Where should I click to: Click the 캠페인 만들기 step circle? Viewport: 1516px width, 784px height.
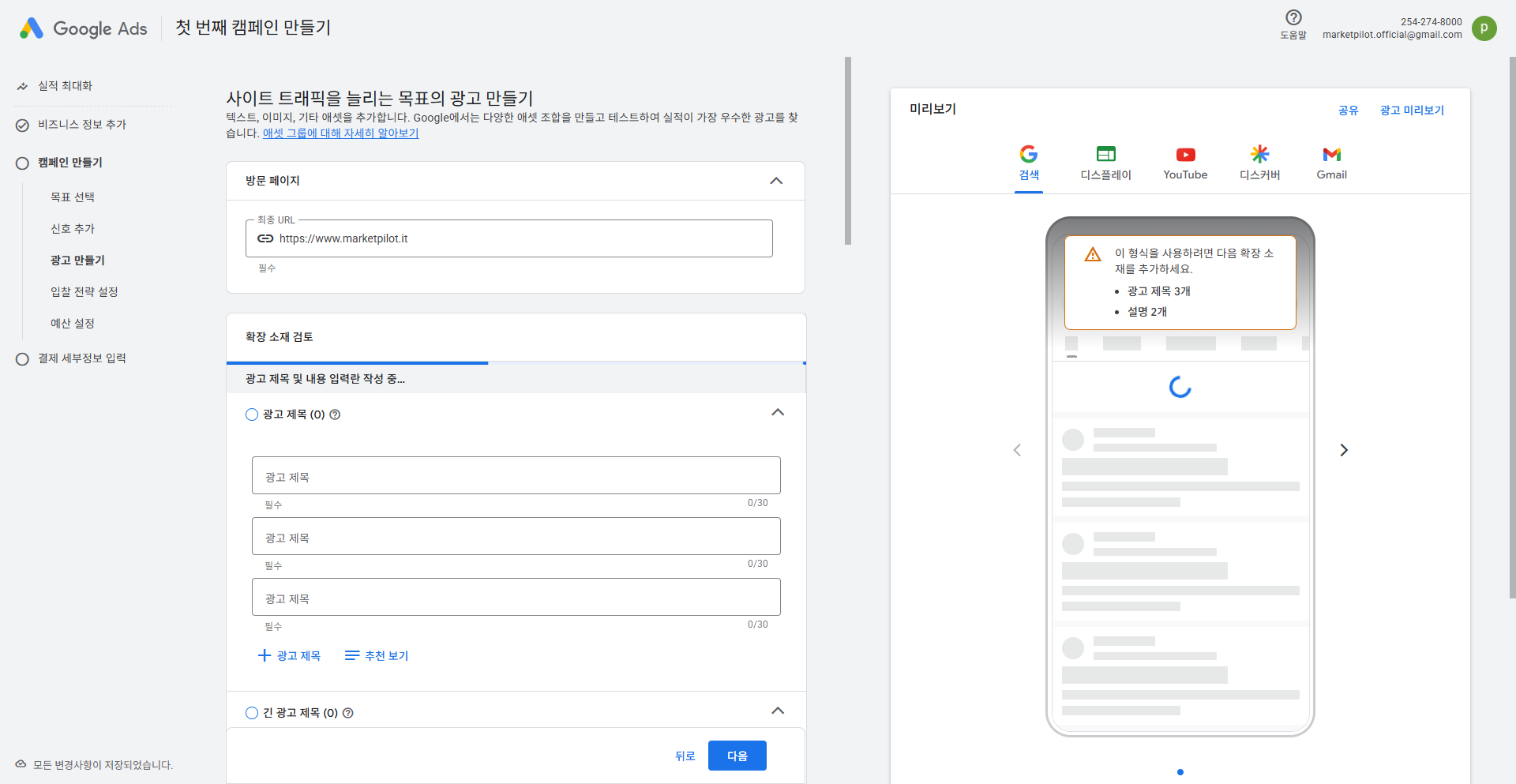22,163
